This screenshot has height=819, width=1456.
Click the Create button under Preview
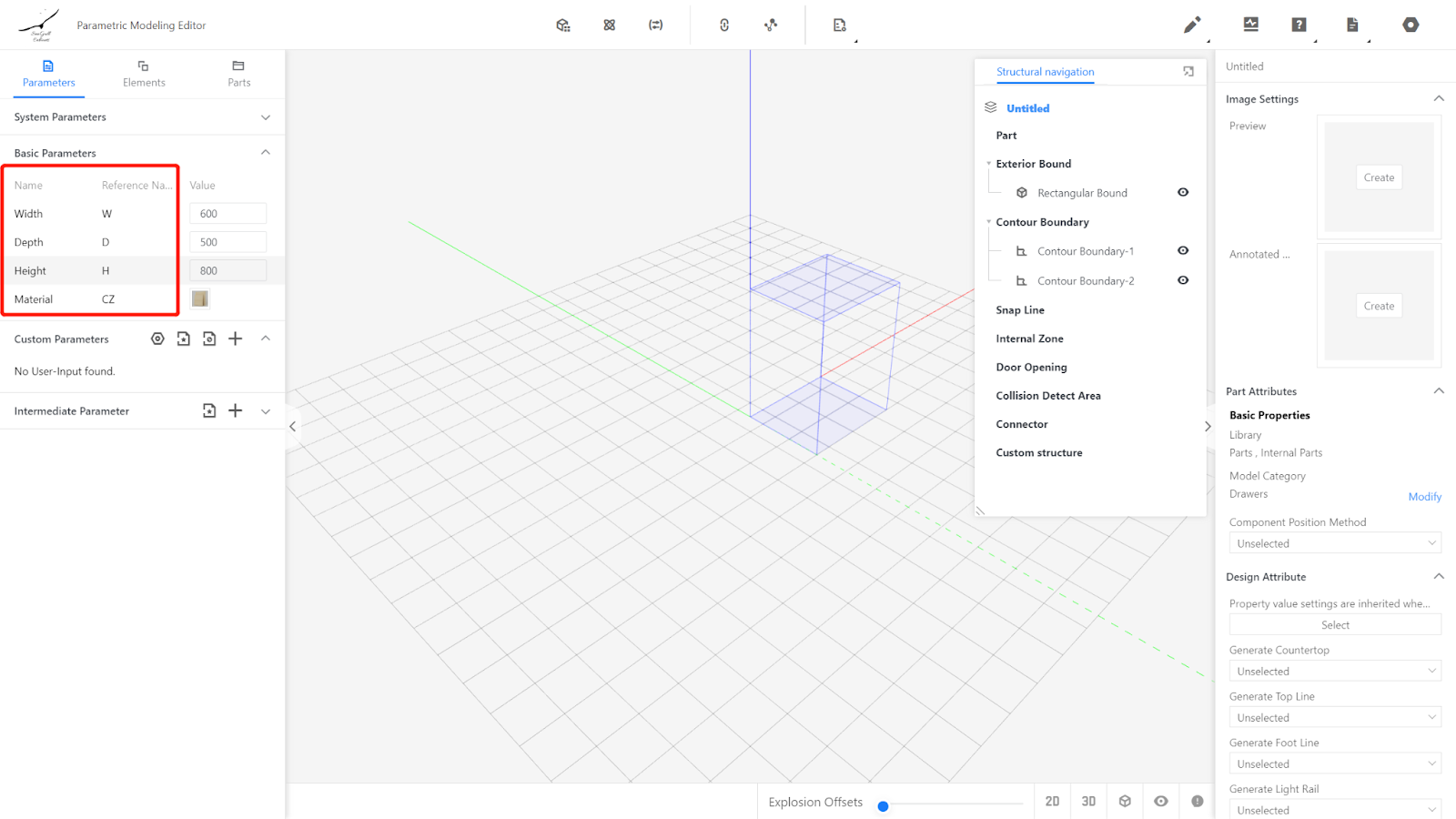[1378, 177]
